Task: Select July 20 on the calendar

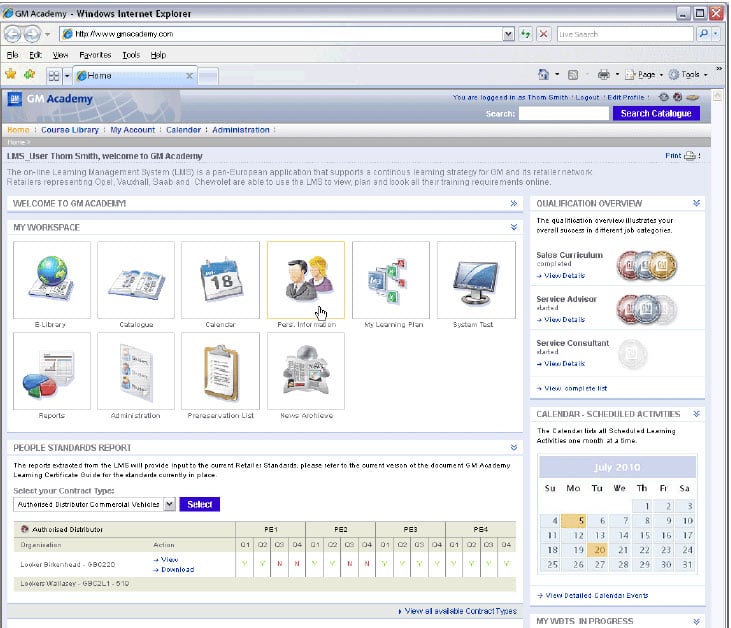Action: (599, 550)
